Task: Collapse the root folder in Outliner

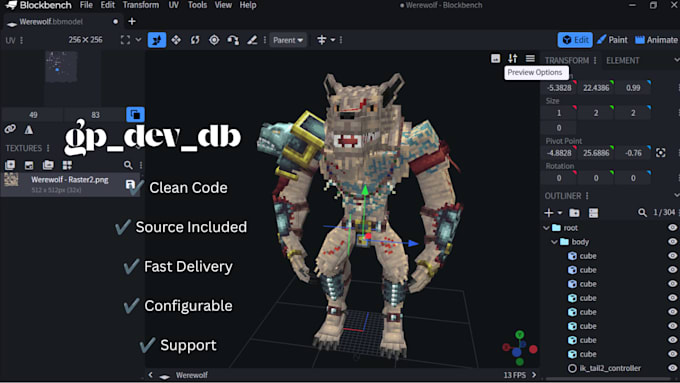Action: point(546,228)
